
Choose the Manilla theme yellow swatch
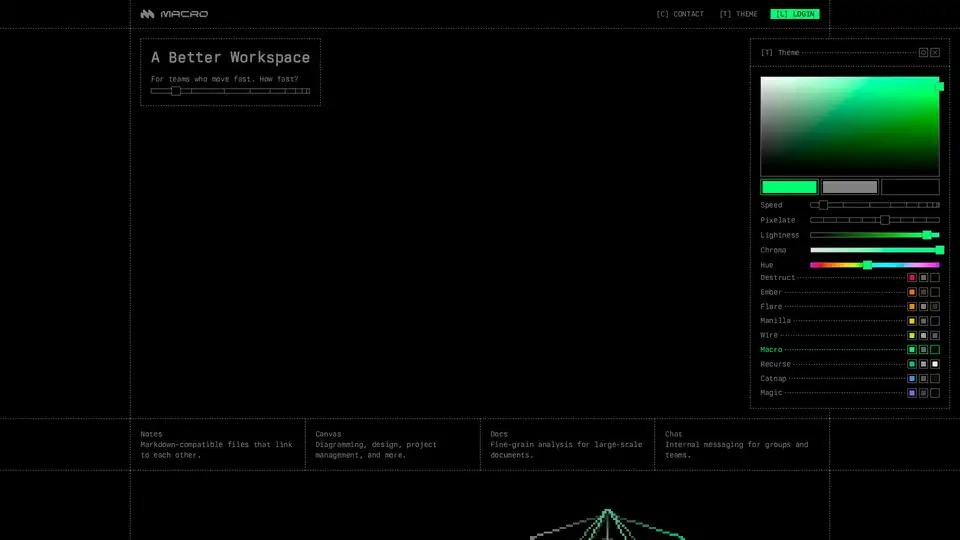click(912, 321)
